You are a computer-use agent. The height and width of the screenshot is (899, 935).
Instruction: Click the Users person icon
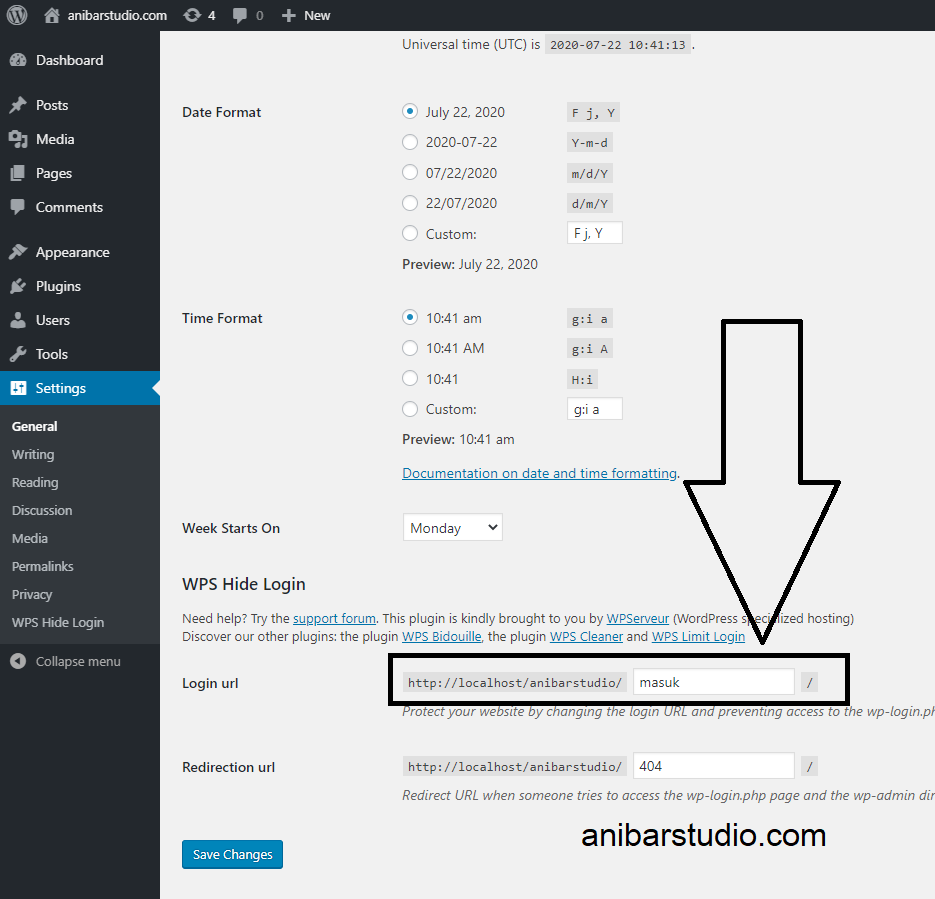[x=18, y=320]
